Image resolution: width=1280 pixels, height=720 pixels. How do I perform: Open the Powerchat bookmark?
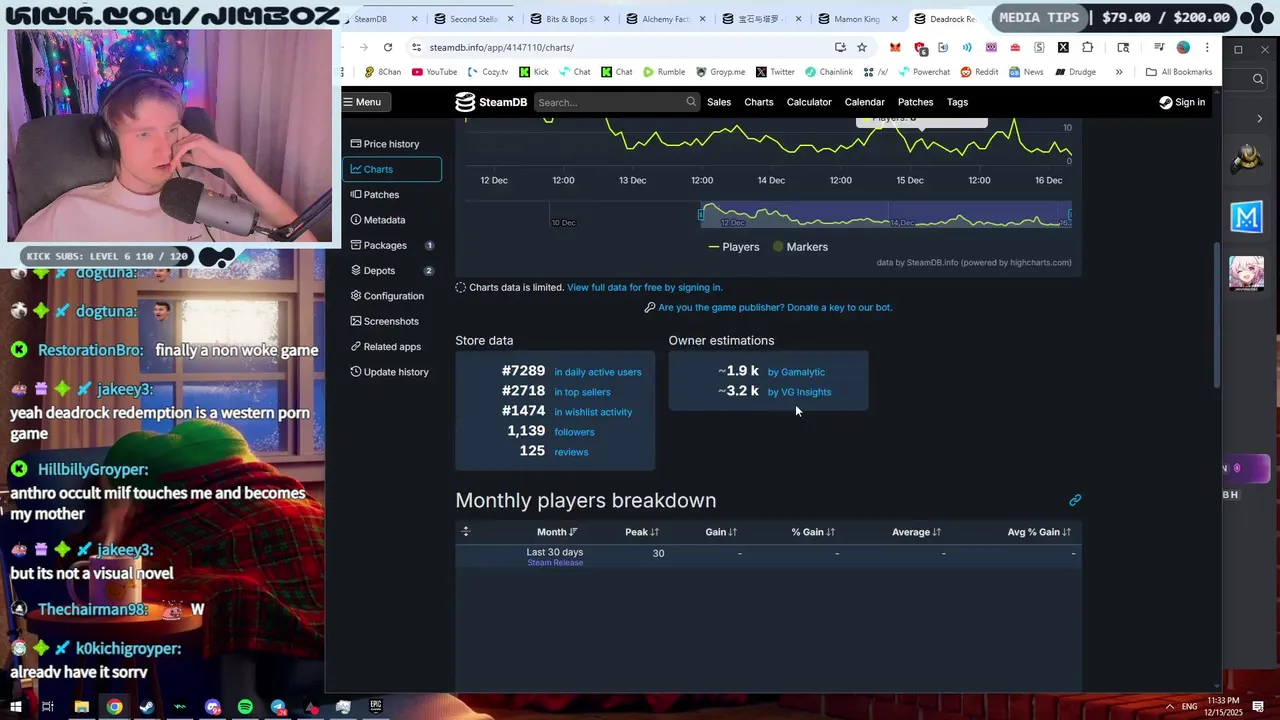[924, 72]
